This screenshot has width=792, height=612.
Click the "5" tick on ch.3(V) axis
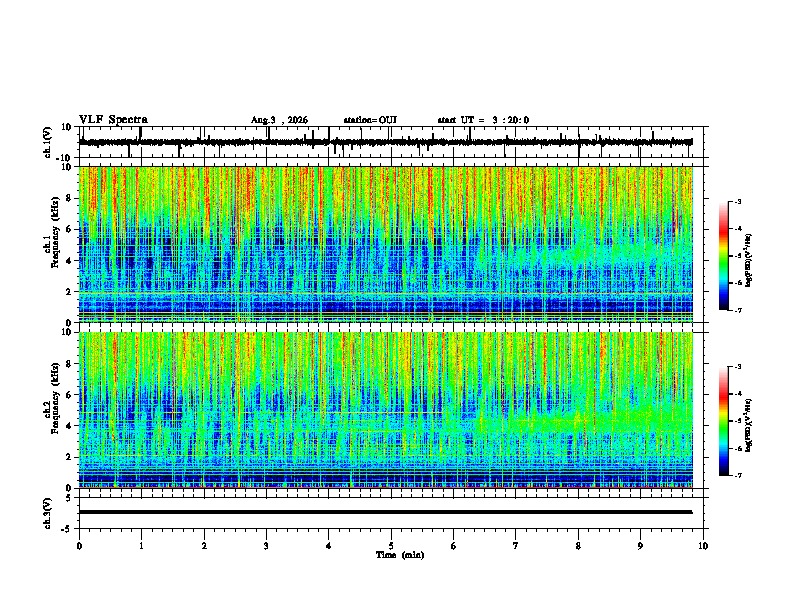69,497
